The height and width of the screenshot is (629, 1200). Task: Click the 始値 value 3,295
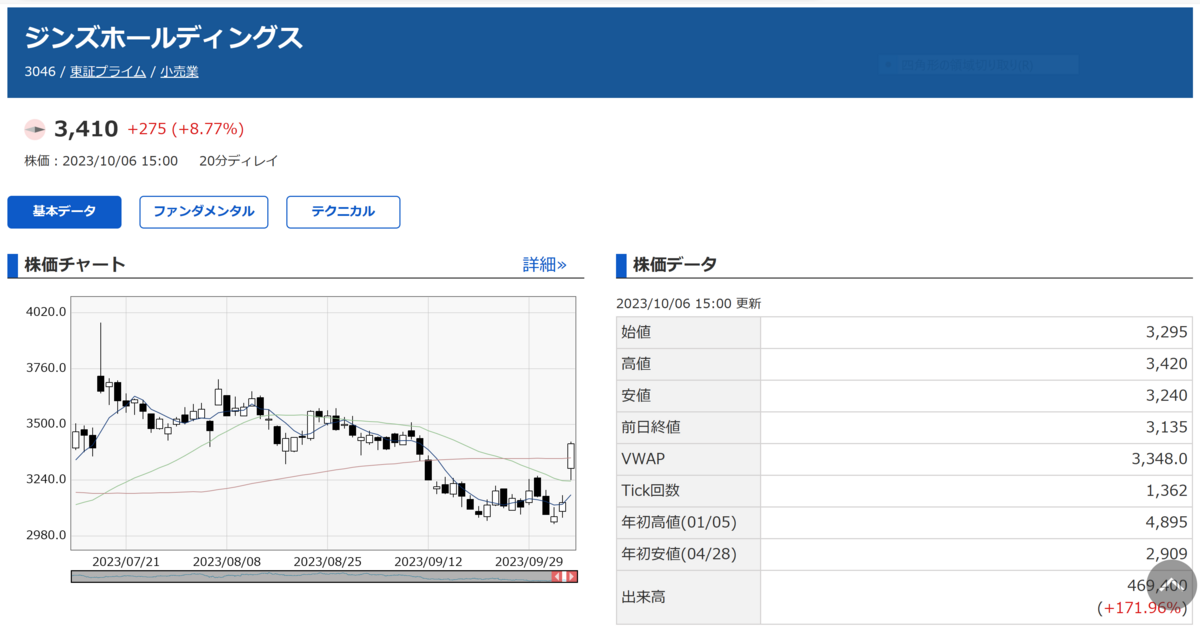coord(1167,332)
